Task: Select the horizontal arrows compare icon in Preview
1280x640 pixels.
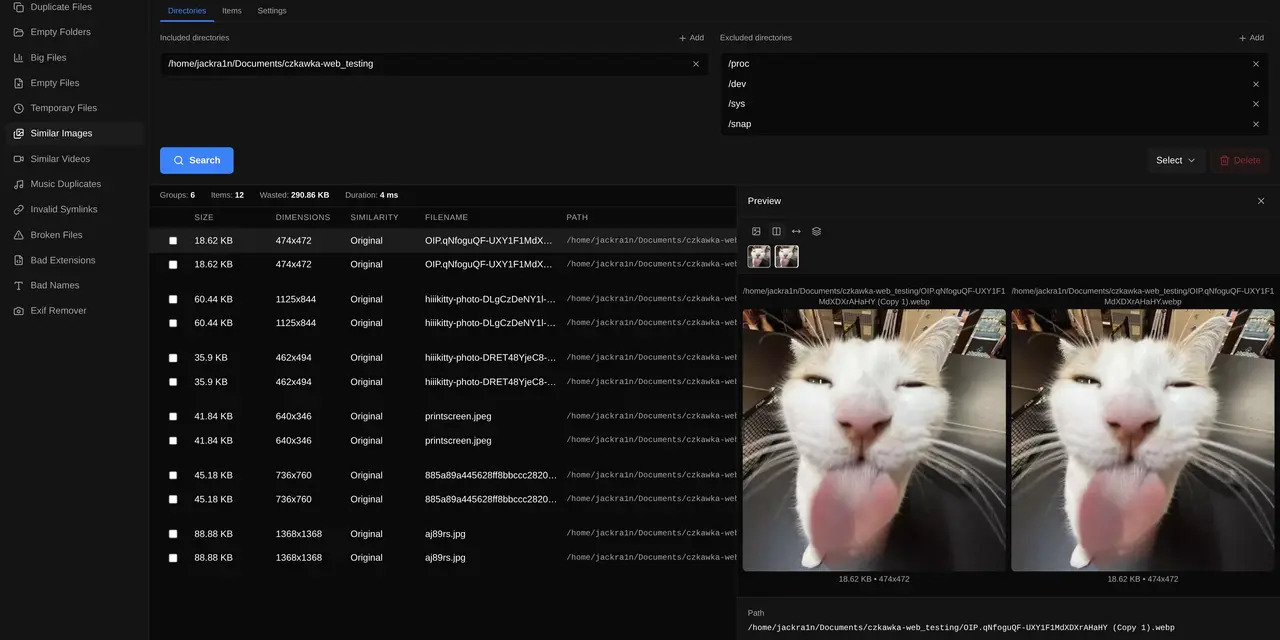Action: 796,231
